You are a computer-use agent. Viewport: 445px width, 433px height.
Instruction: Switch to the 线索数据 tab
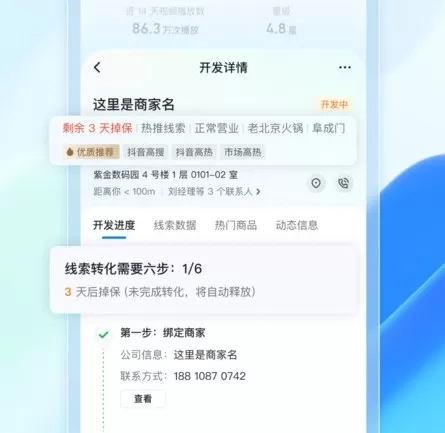(175, 225)
